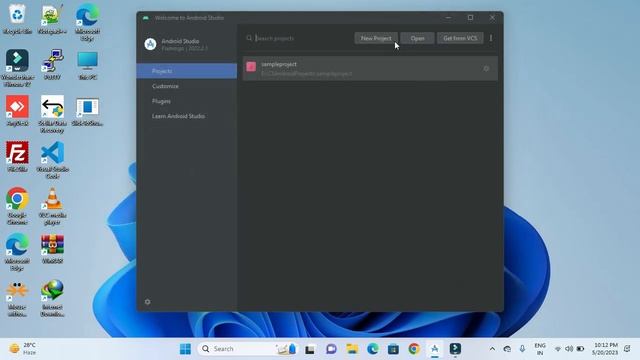Select the This PC desktop icon
Screen dimensions: 640x360
coord(87,65)
